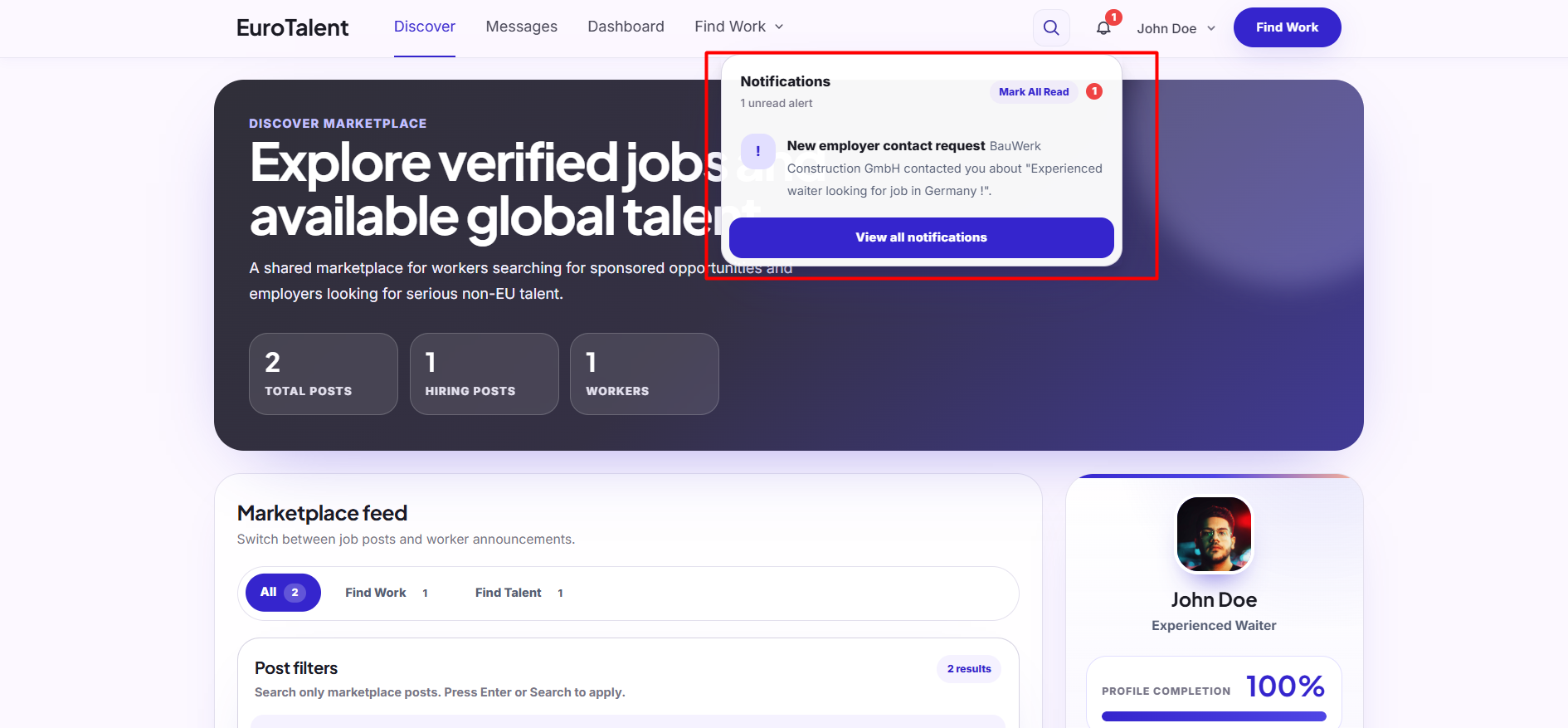This screenshot has width=1568, height=728.
Task: Click the Workers stat card
Action: click(645, 374)
